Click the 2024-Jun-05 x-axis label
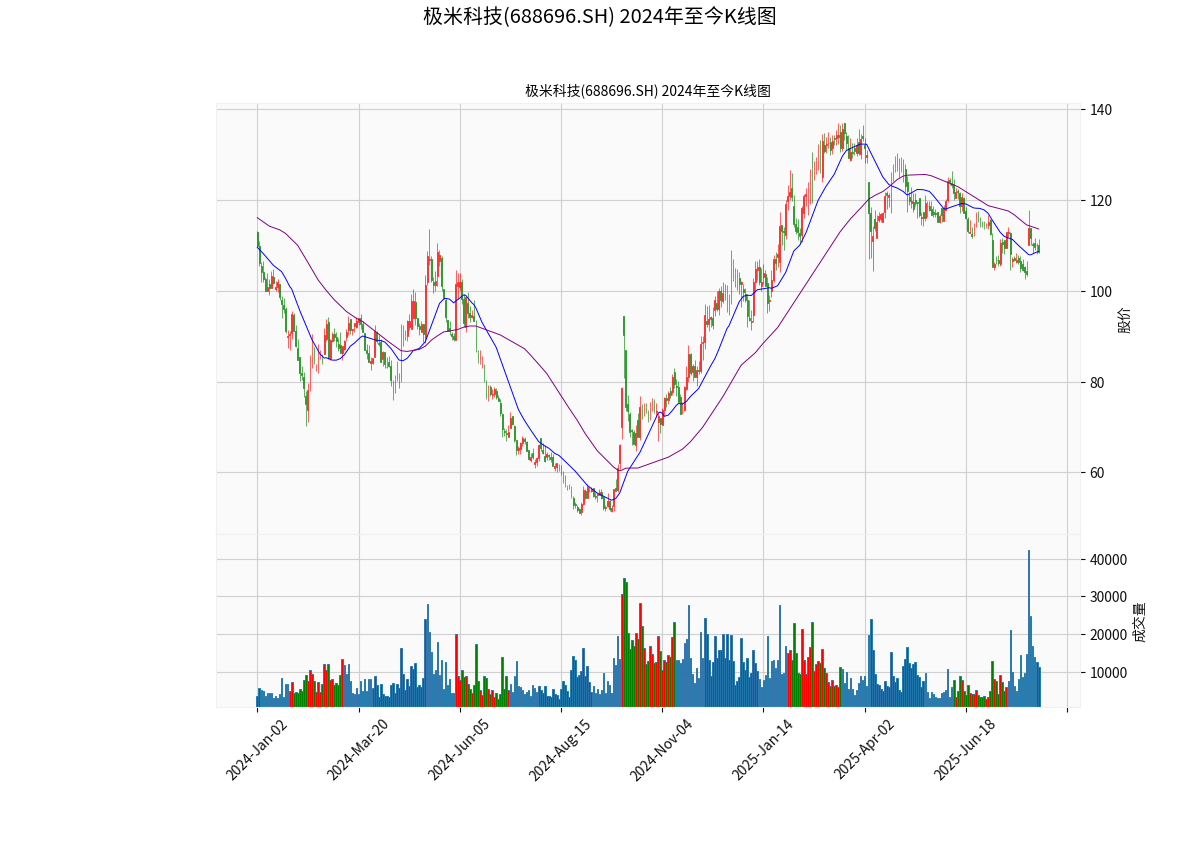Screen dimensions: 1200x862 point(459,749)
